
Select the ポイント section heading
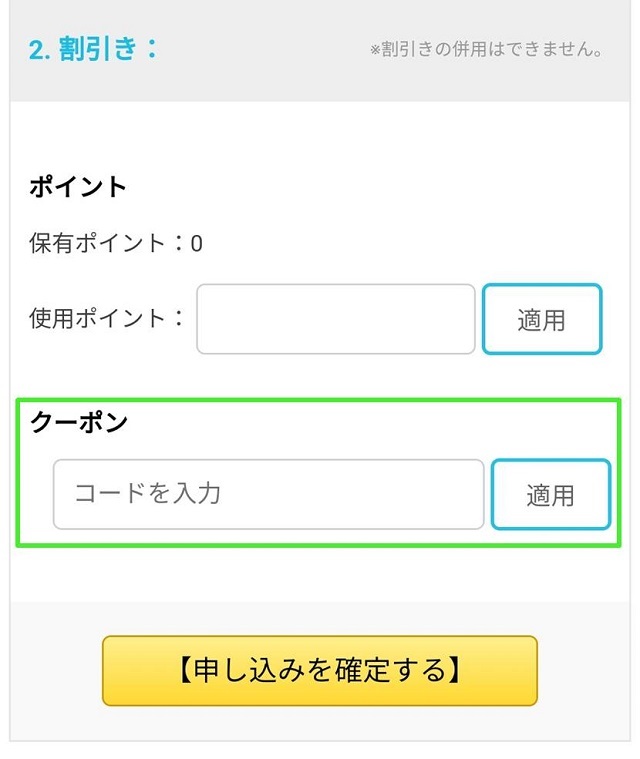(x=77, y=187)
